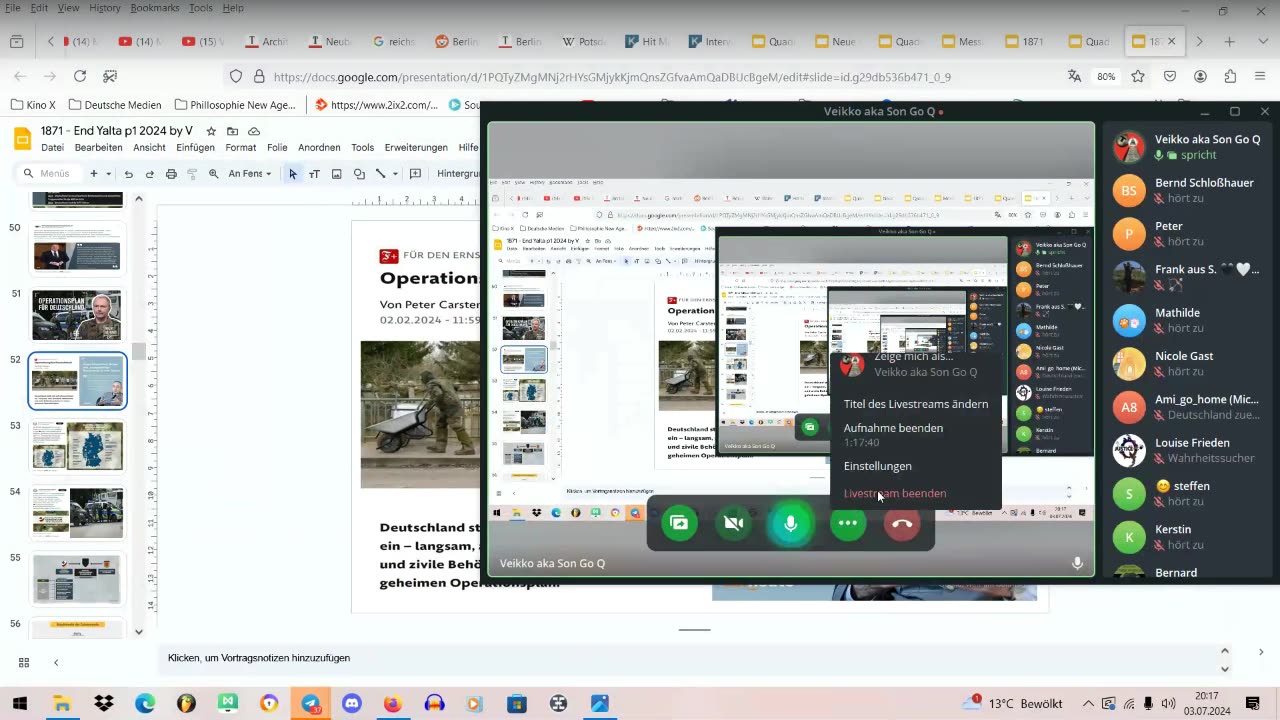Image resolution: width=1280 pixels, height=720 pixels.
Task: Bookmark this page with star icon
Action: (x=1138, y=76)
